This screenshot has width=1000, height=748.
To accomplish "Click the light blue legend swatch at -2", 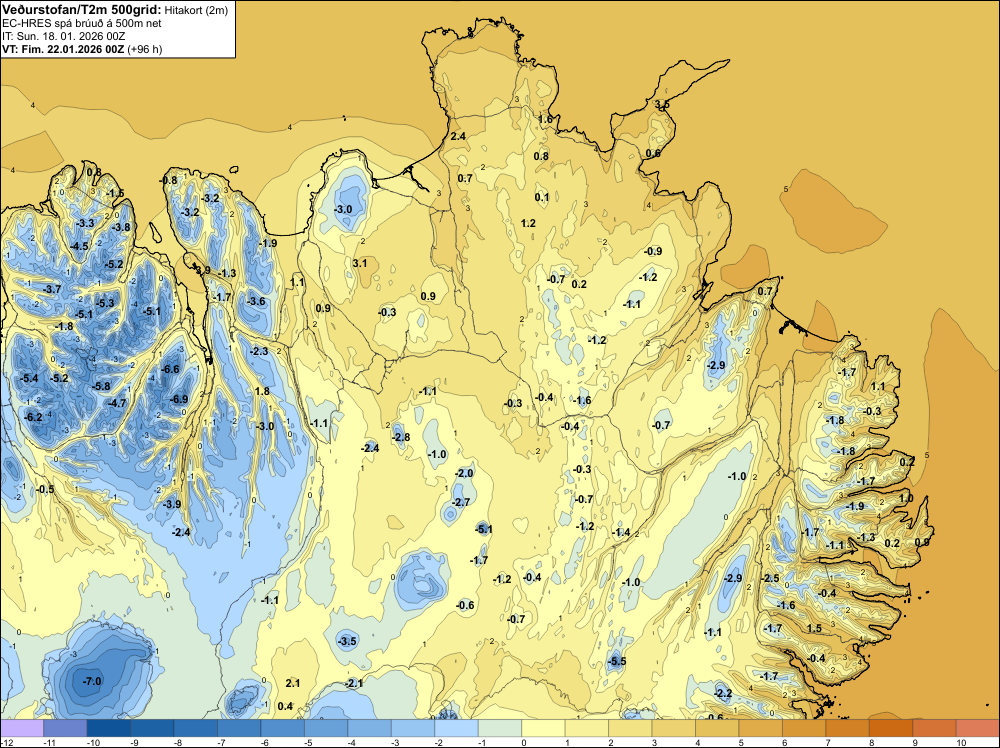I will 457,728.
